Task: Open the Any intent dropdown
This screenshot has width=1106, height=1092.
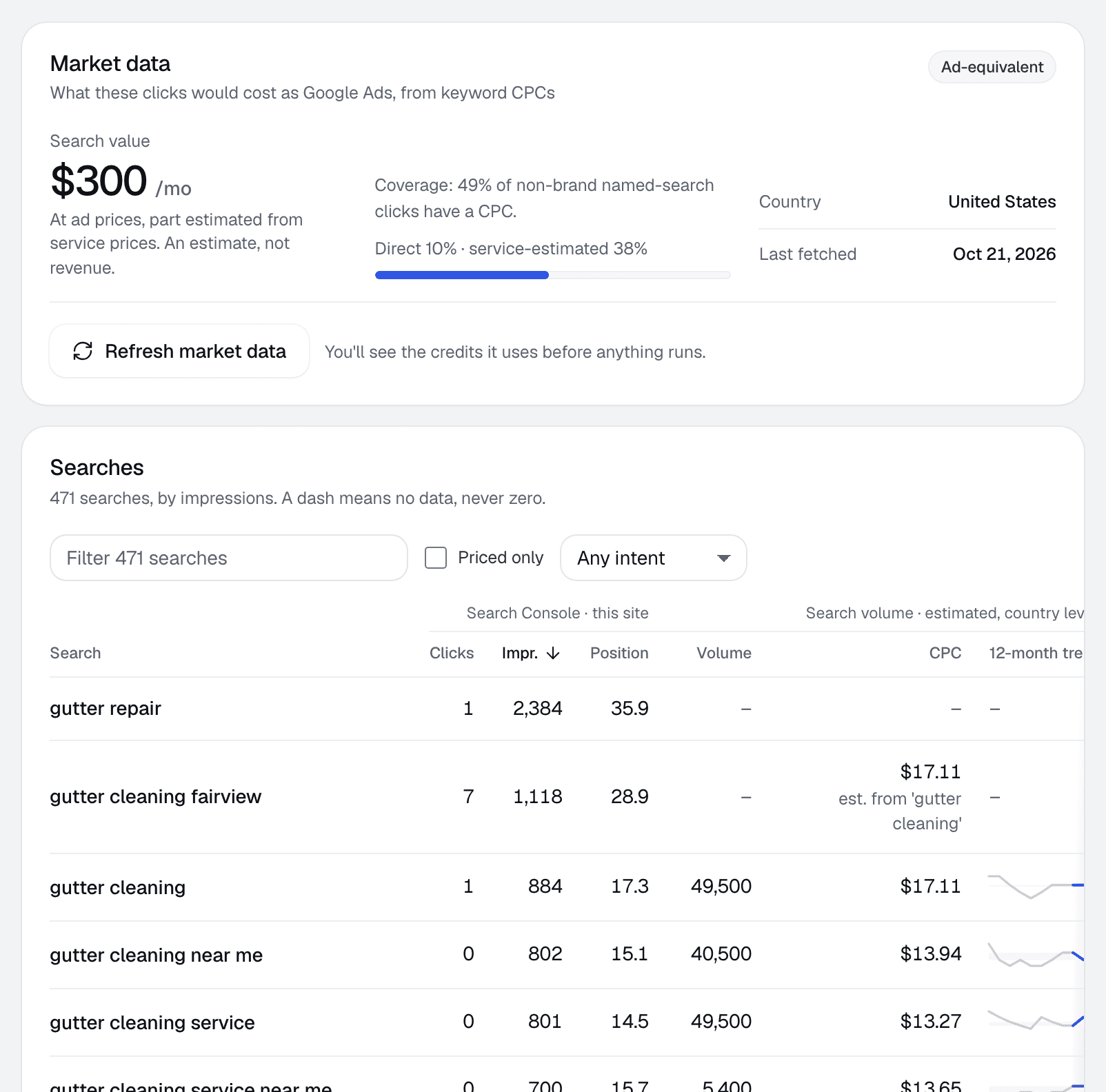Action: (x=653, y=558)
